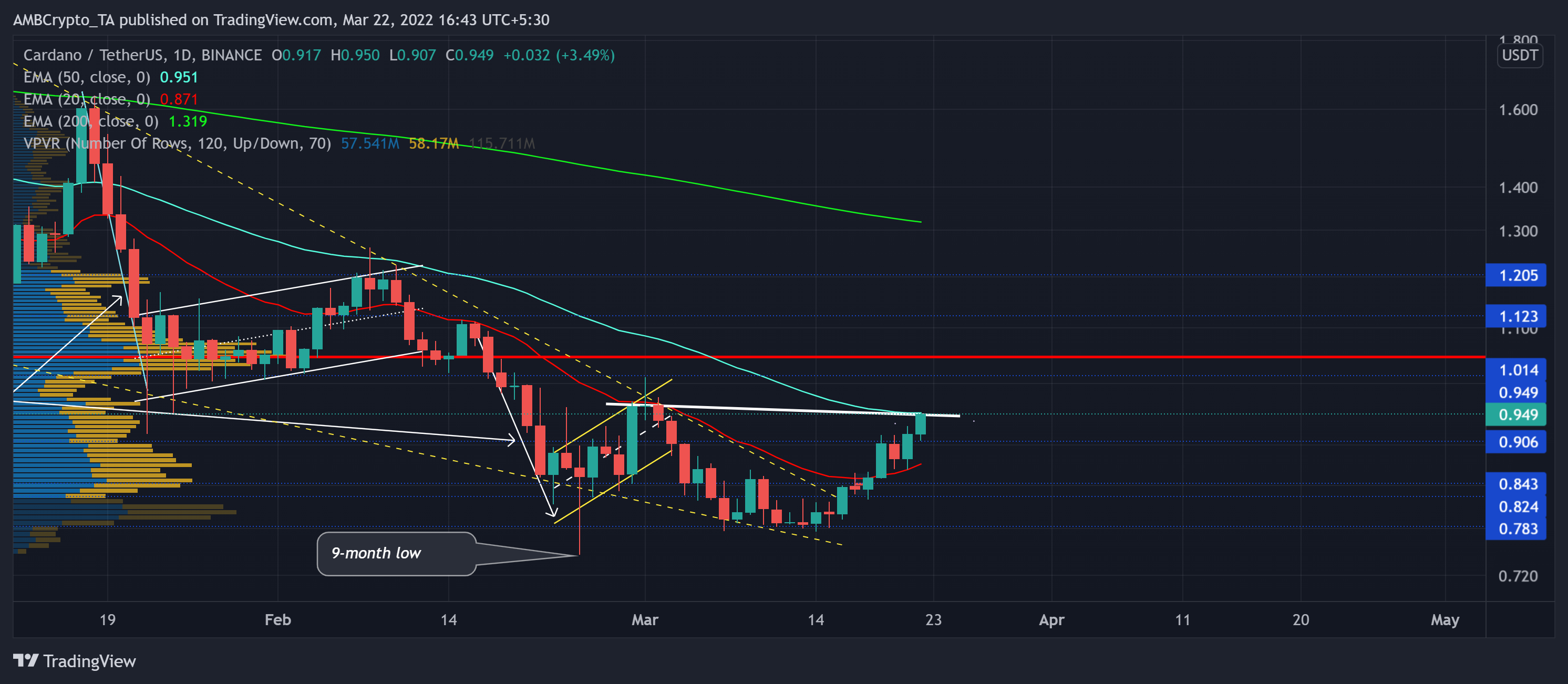Click the 0.783 price level label
The height and width of the screenshot is (684, 1568).
[x=1515, y=529]
